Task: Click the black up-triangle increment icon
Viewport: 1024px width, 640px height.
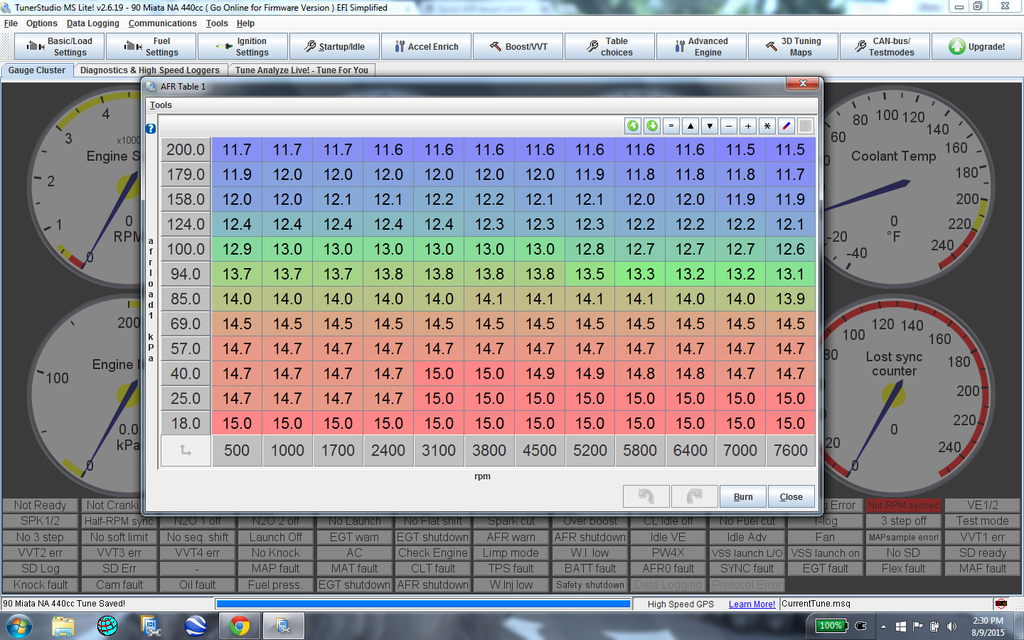Action: [690, 126]
